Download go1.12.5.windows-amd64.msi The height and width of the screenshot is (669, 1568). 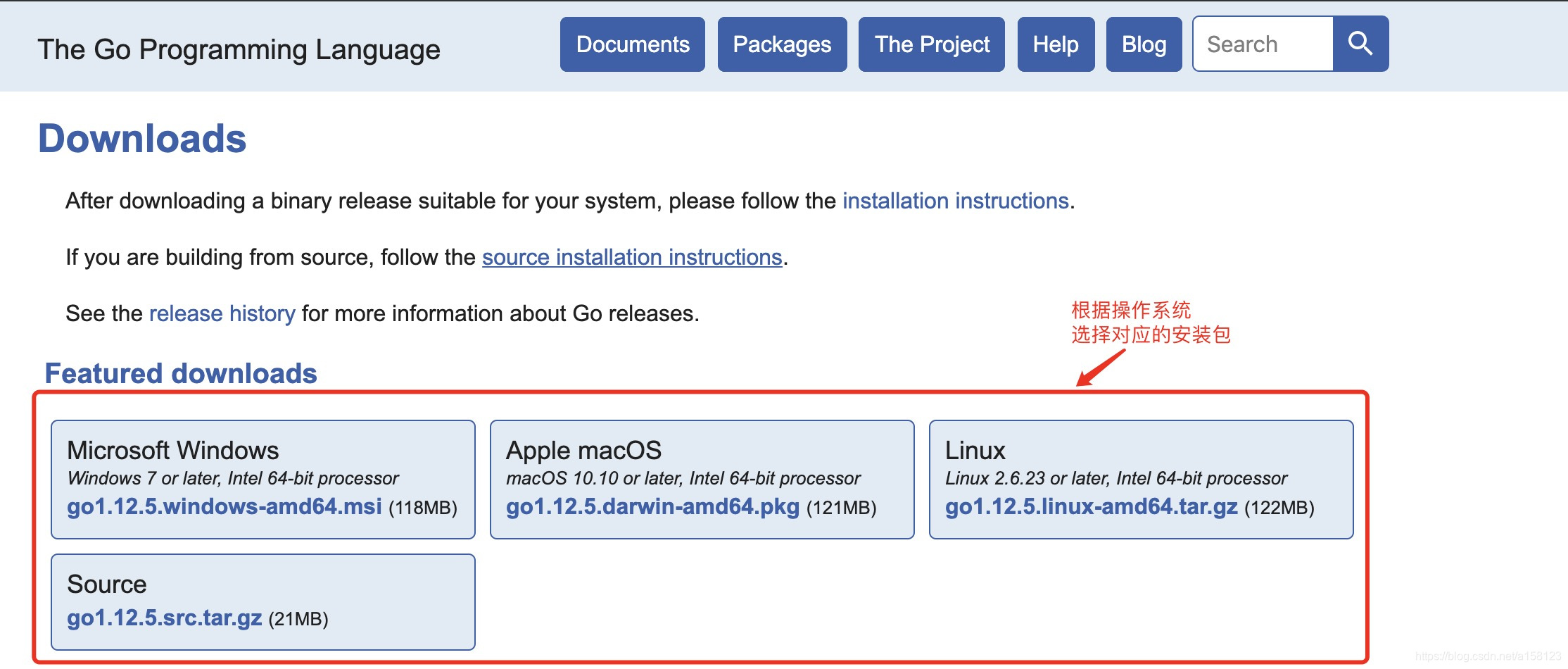(x=225, y=506)
